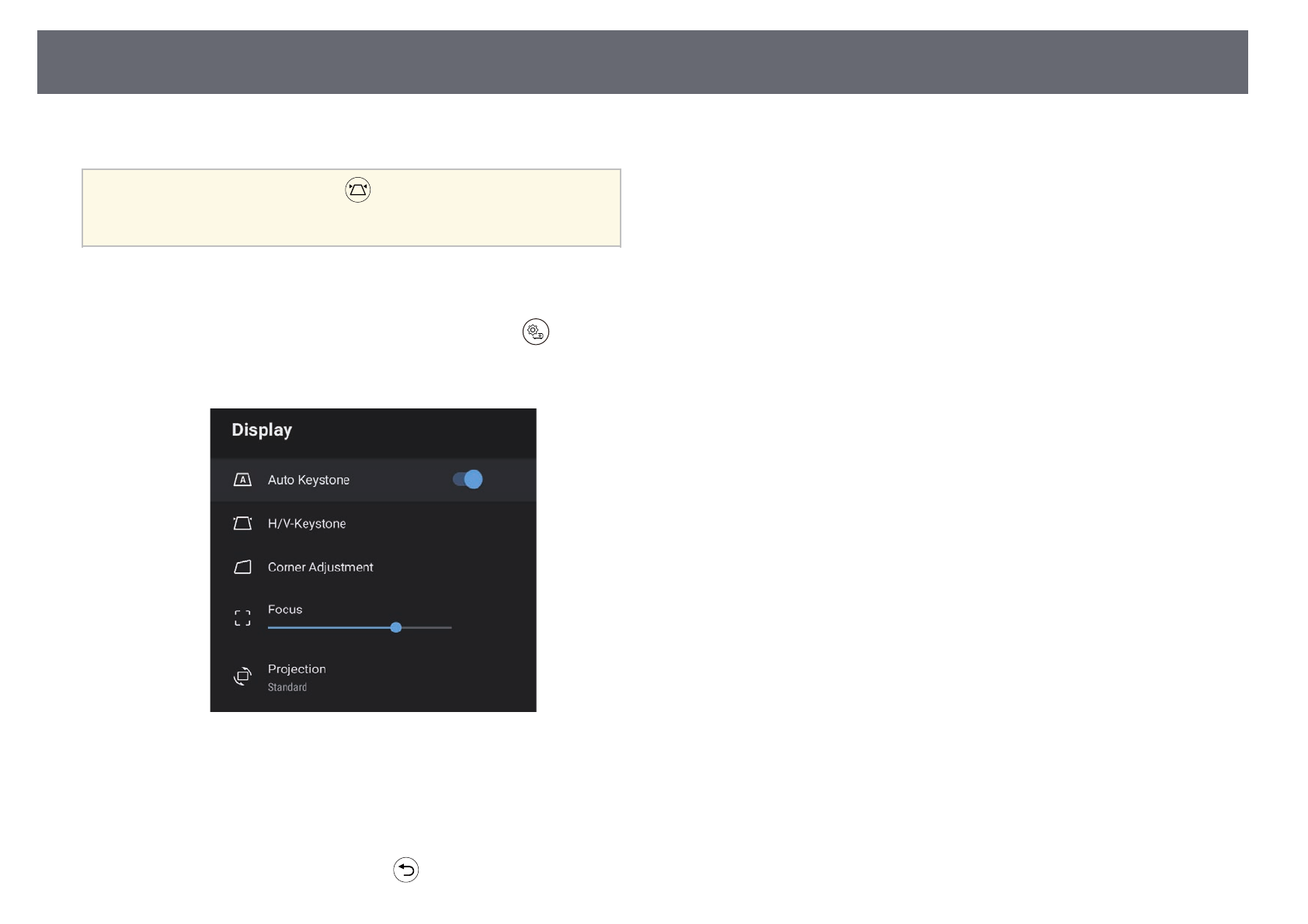Click the keystone button icon in the note box
Image resolution: width=1308 pixels, height=924 pixels.
(x=357, y=190)
